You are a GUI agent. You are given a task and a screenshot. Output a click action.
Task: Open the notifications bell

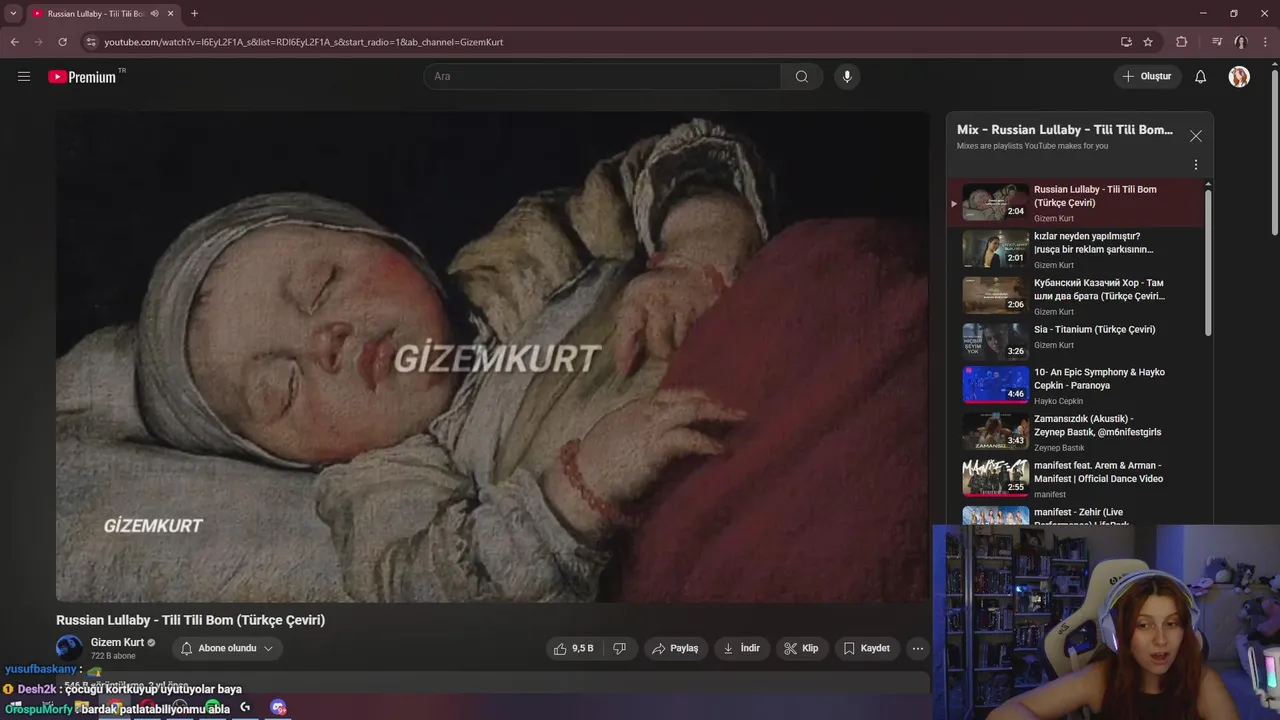point(1201,76)
